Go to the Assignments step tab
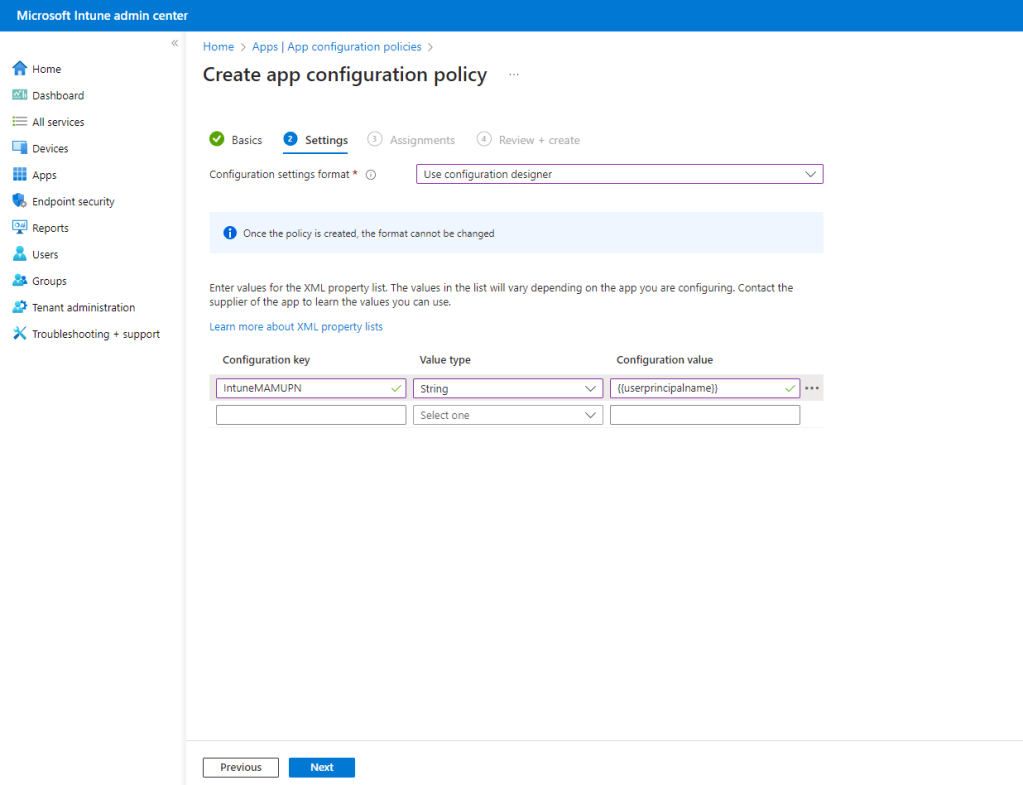 421,140
